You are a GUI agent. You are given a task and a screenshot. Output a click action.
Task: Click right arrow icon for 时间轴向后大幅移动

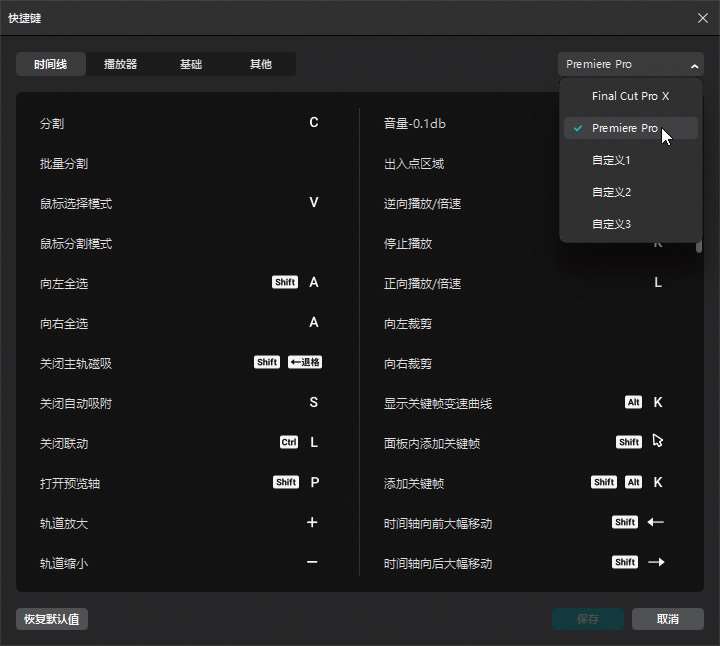656,563
